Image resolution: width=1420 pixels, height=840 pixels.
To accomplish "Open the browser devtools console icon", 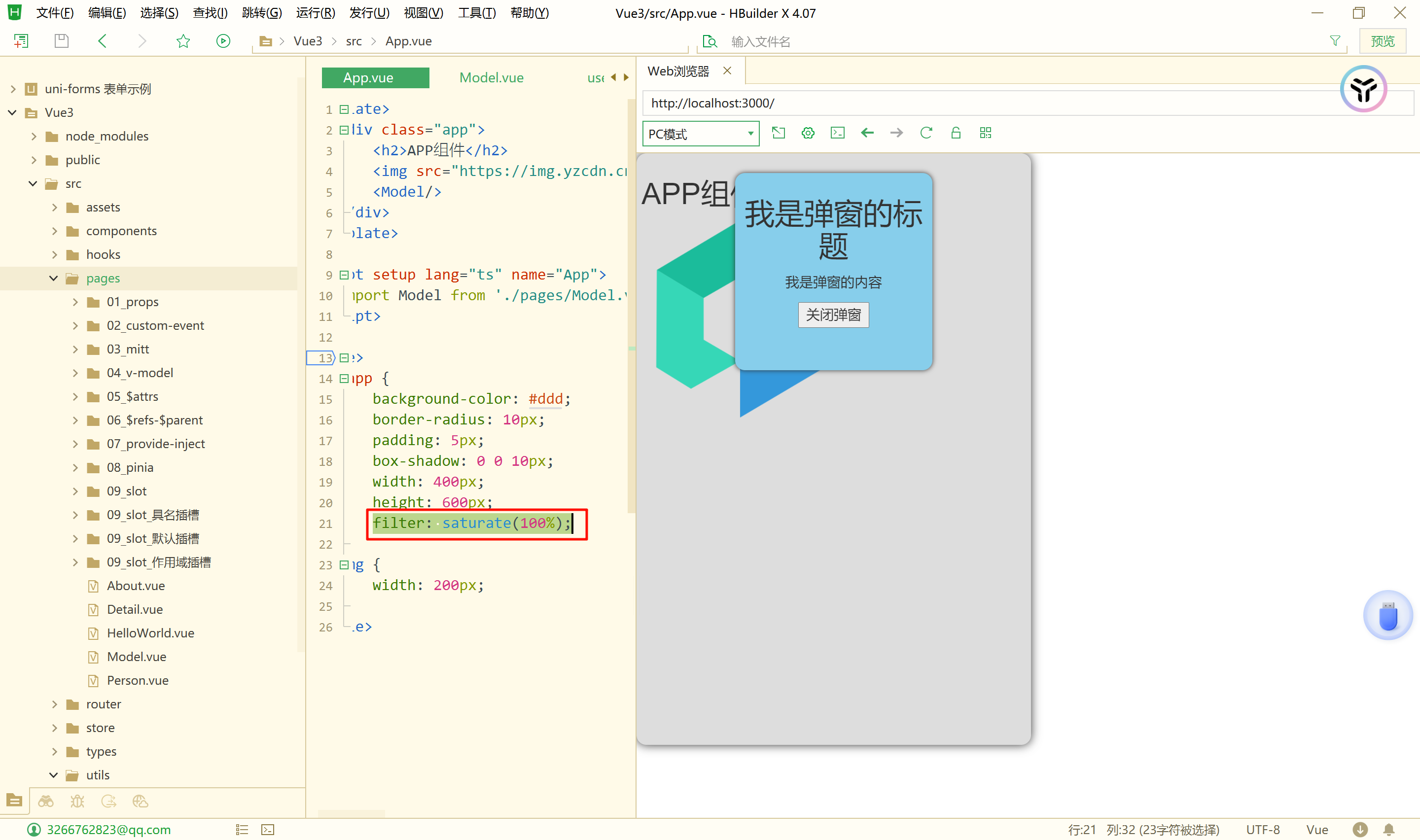I will coord(837,133).
